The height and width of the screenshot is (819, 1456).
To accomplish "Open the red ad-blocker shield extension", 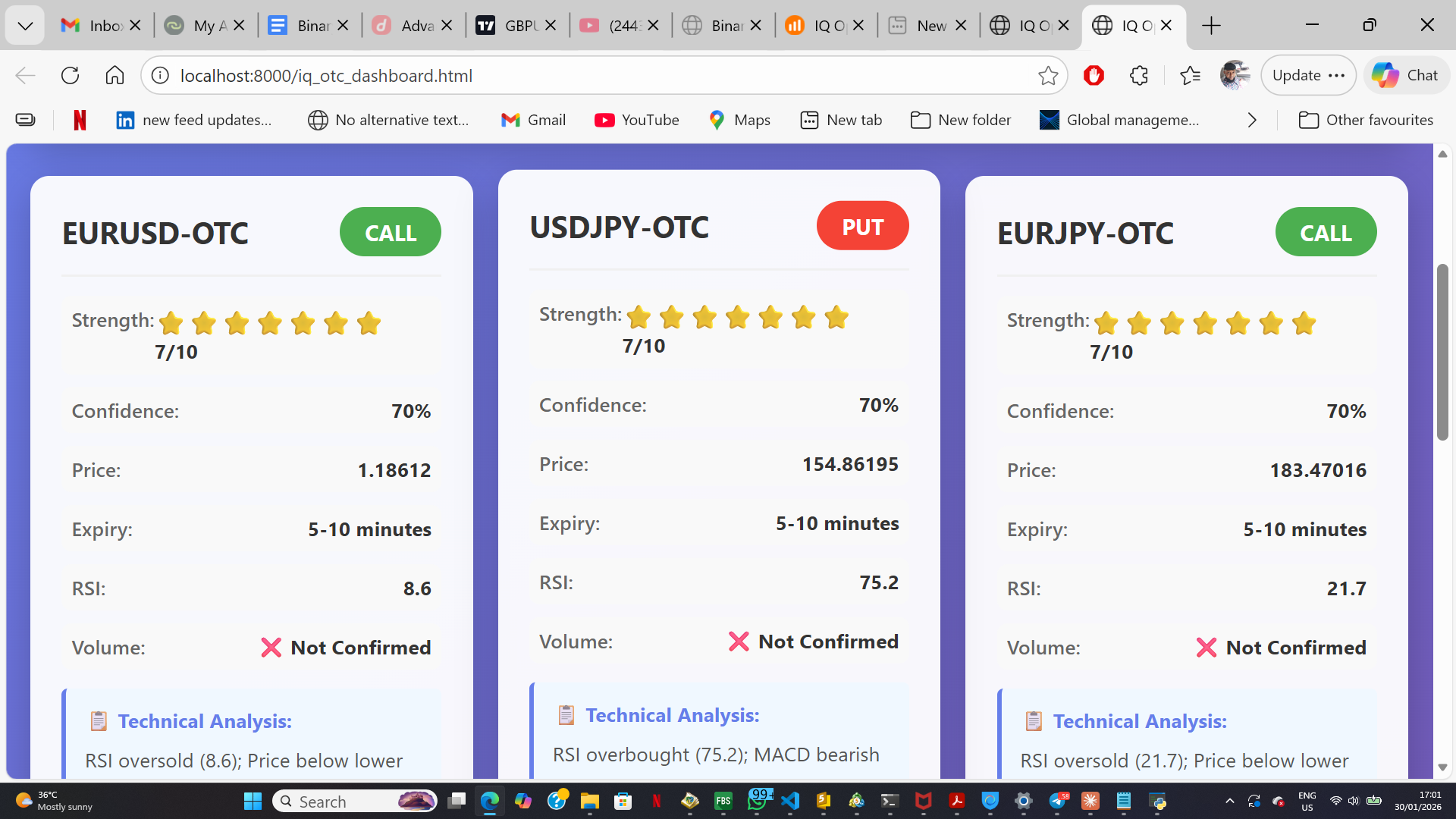I will pyautogui.click(x=1094, y=75).
